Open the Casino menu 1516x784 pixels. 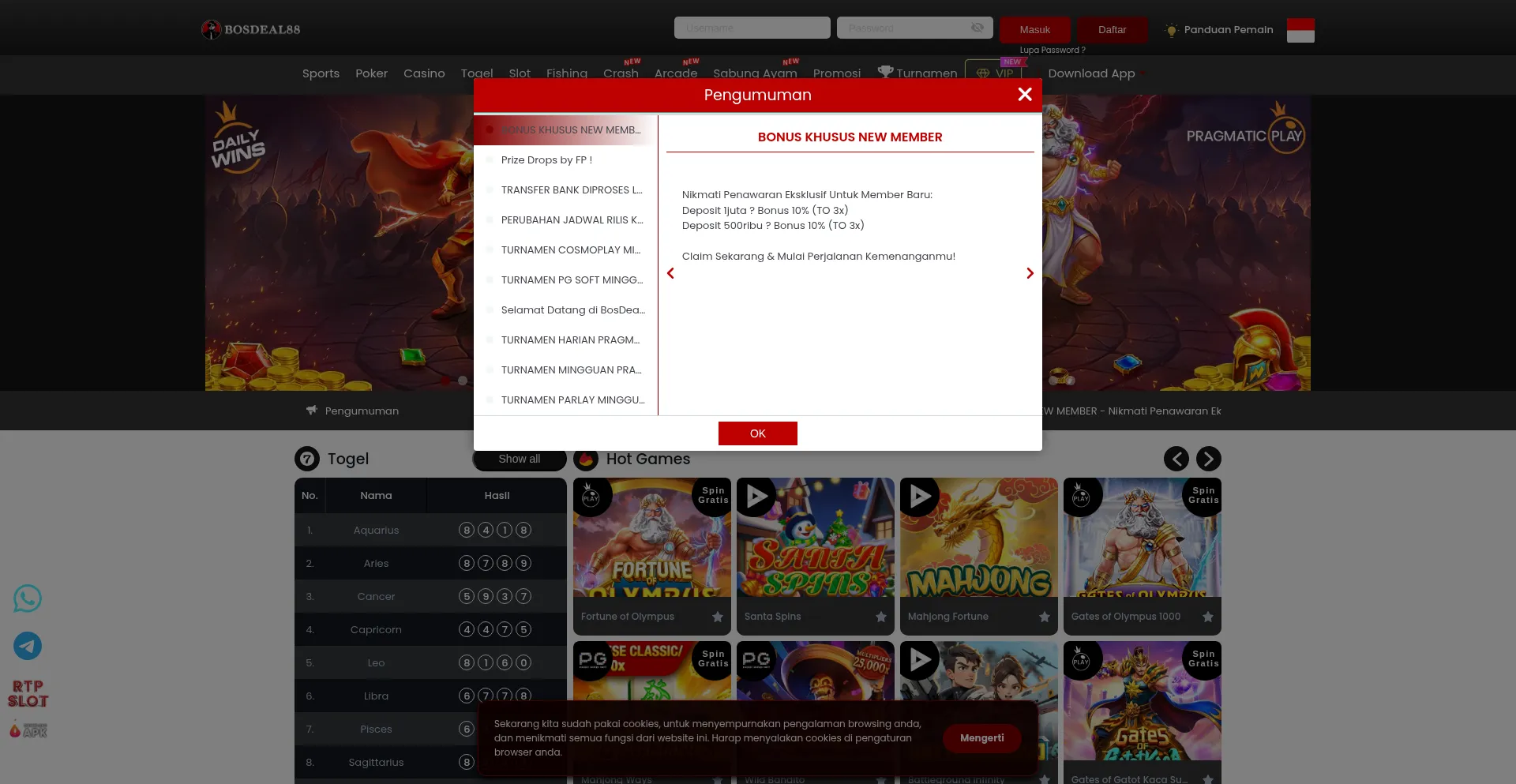click(424, 73)
